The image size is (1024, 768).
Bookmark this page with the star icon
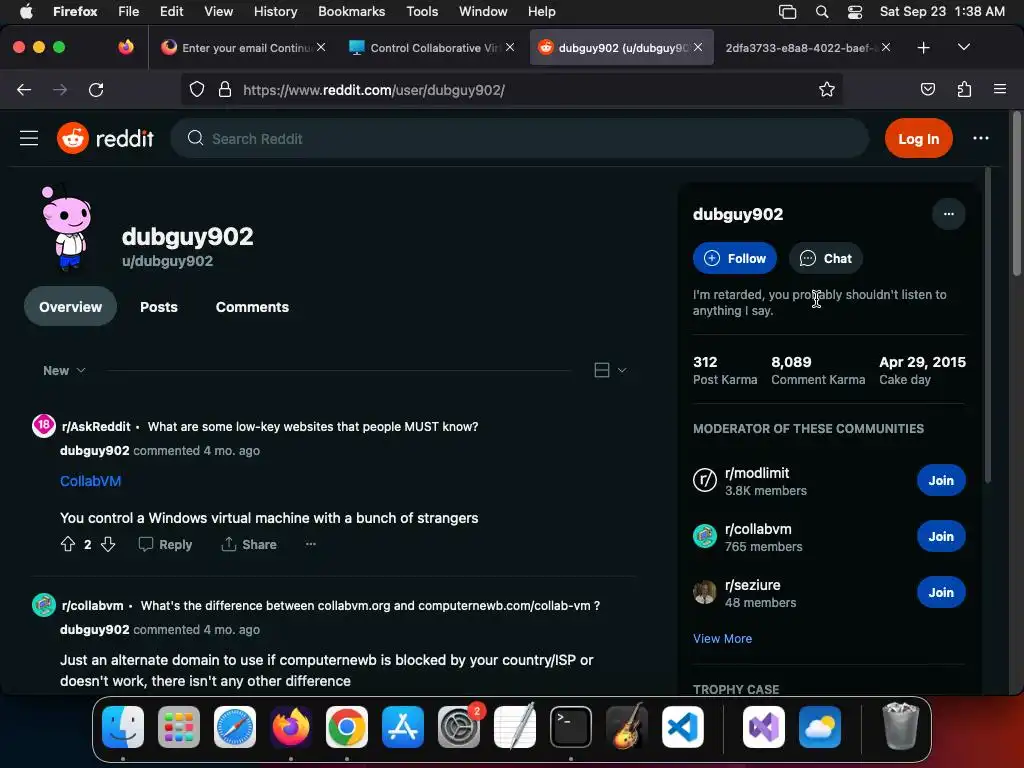click(827, 89)
